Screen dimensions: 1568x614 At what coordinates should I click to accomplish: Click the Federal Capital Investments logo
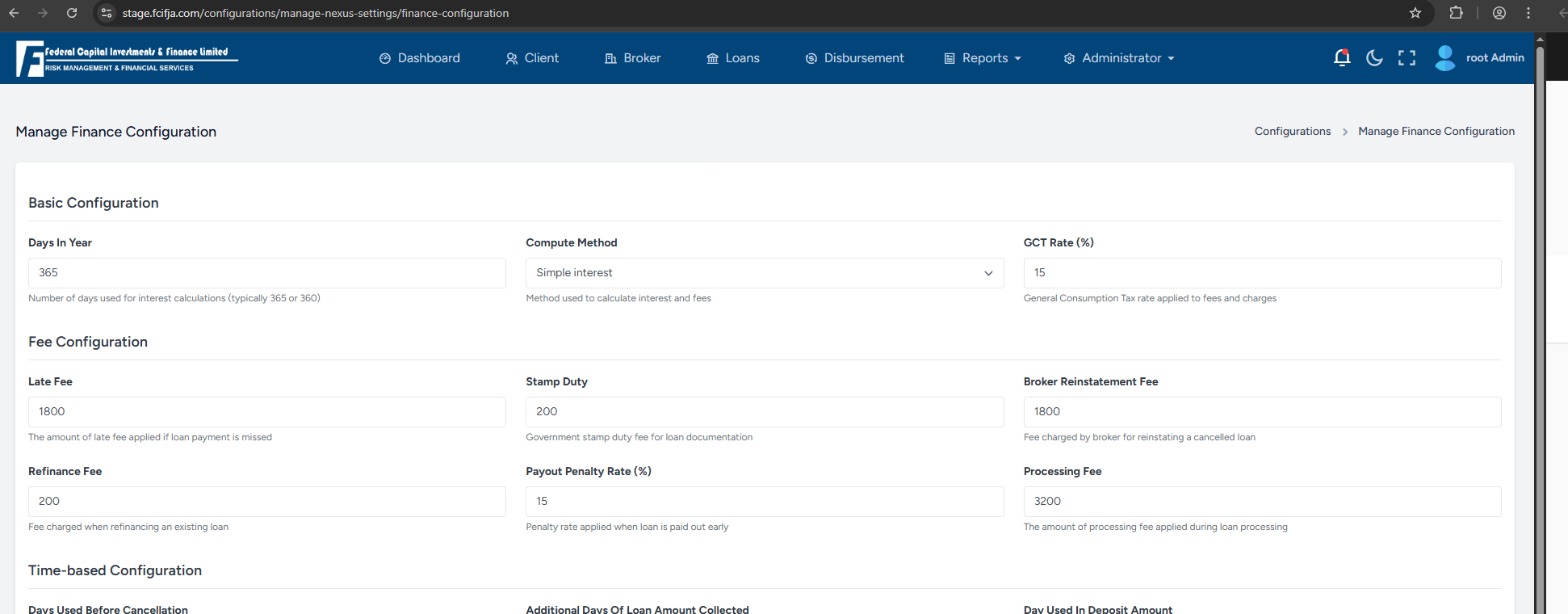click(x=127, y=59)
